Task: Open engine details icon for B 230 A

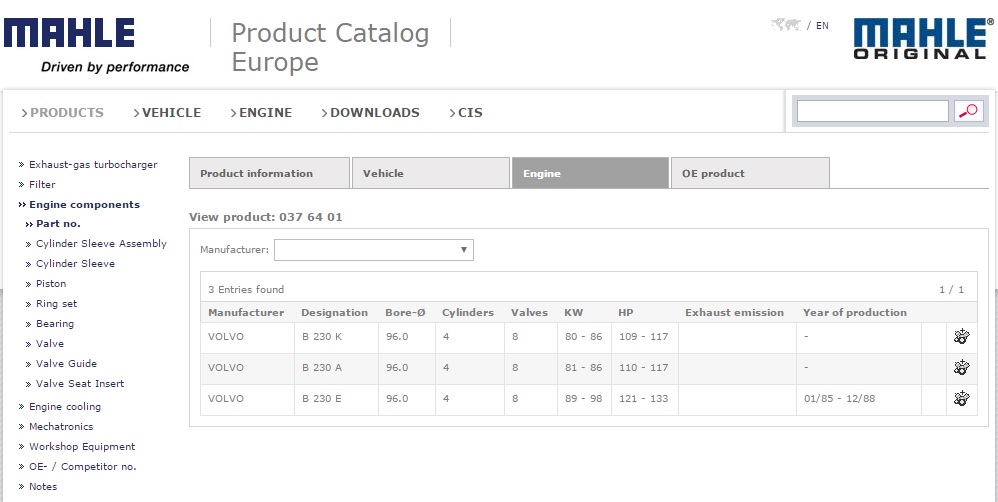Action: 961,368
